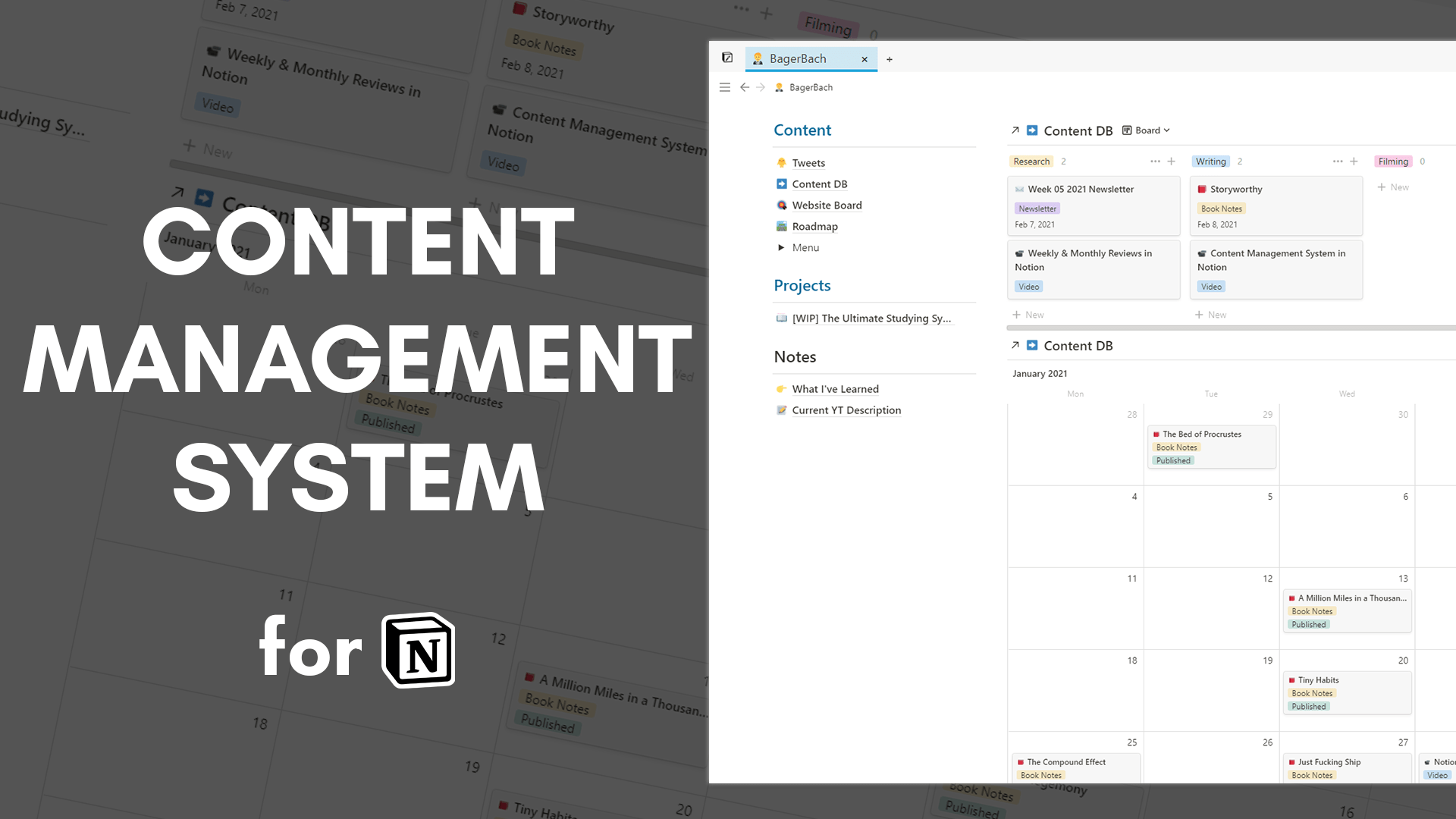Viewport: 1456px width, 819px height.
Task: Open the What I've Learned note
Action: (x=835, y=389)
